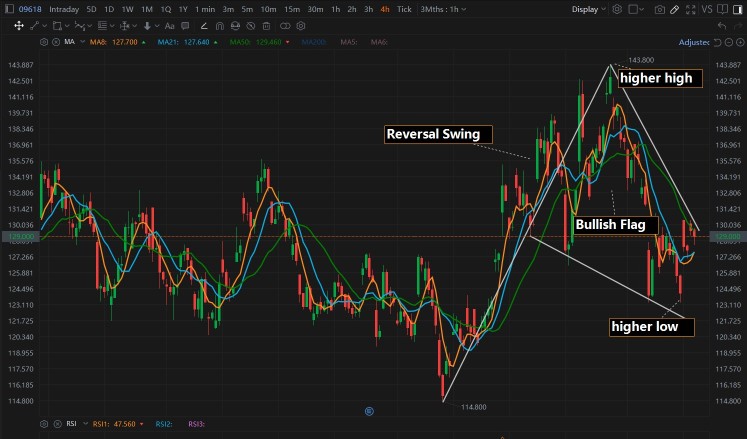Open the 3Mths : 1h range dropdown
Image resolution: width=747 pixels, height=439 pixels.
point(443,9)
